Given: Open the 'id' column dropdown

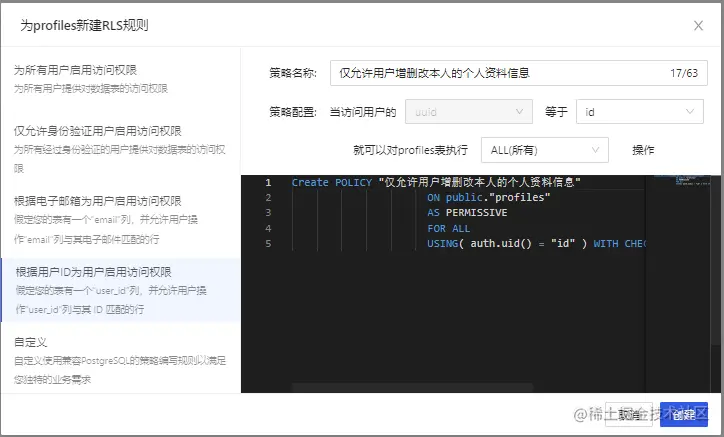Looking at the screenshot, I should tap(640, 112).
